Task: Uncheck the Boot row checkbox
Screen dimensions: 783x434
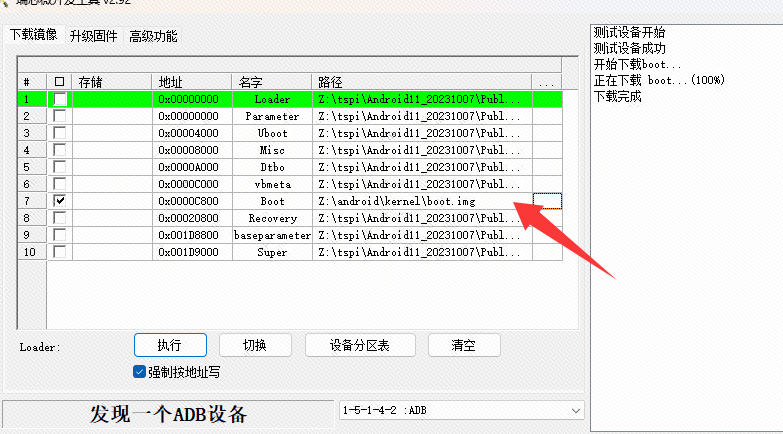Action: pyautogui.click(x=60, y=201)
